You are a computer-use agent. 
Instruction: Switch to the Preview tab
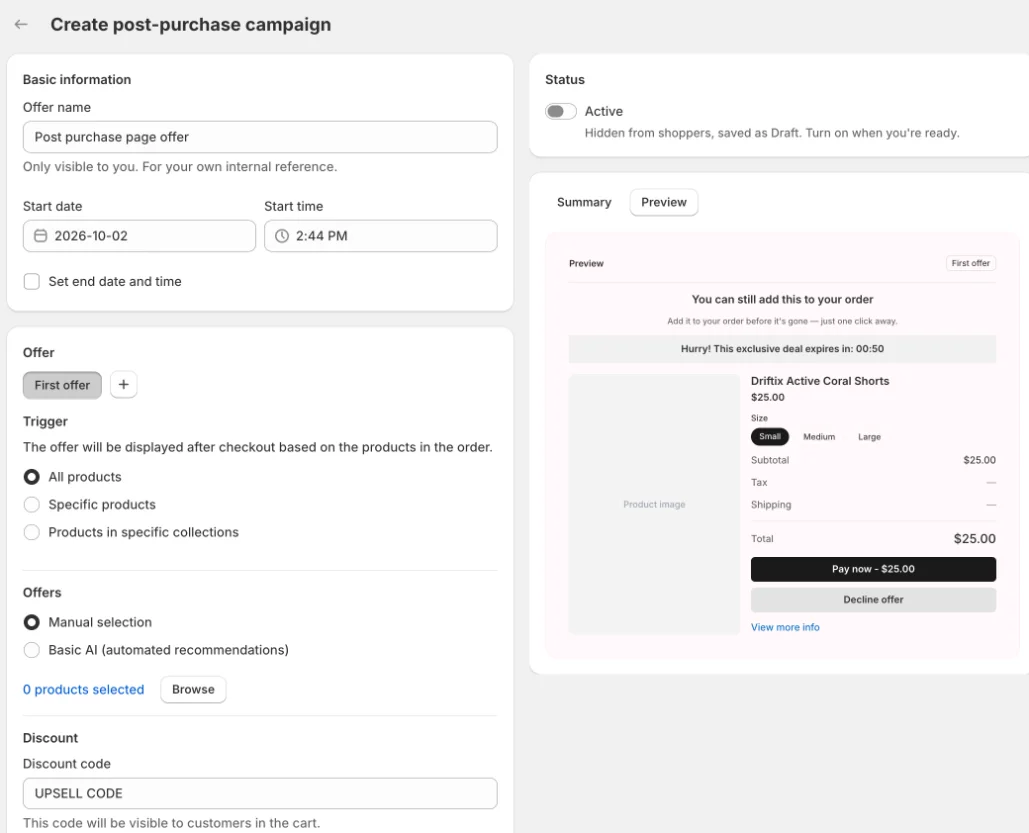click(x=663, y=202)
